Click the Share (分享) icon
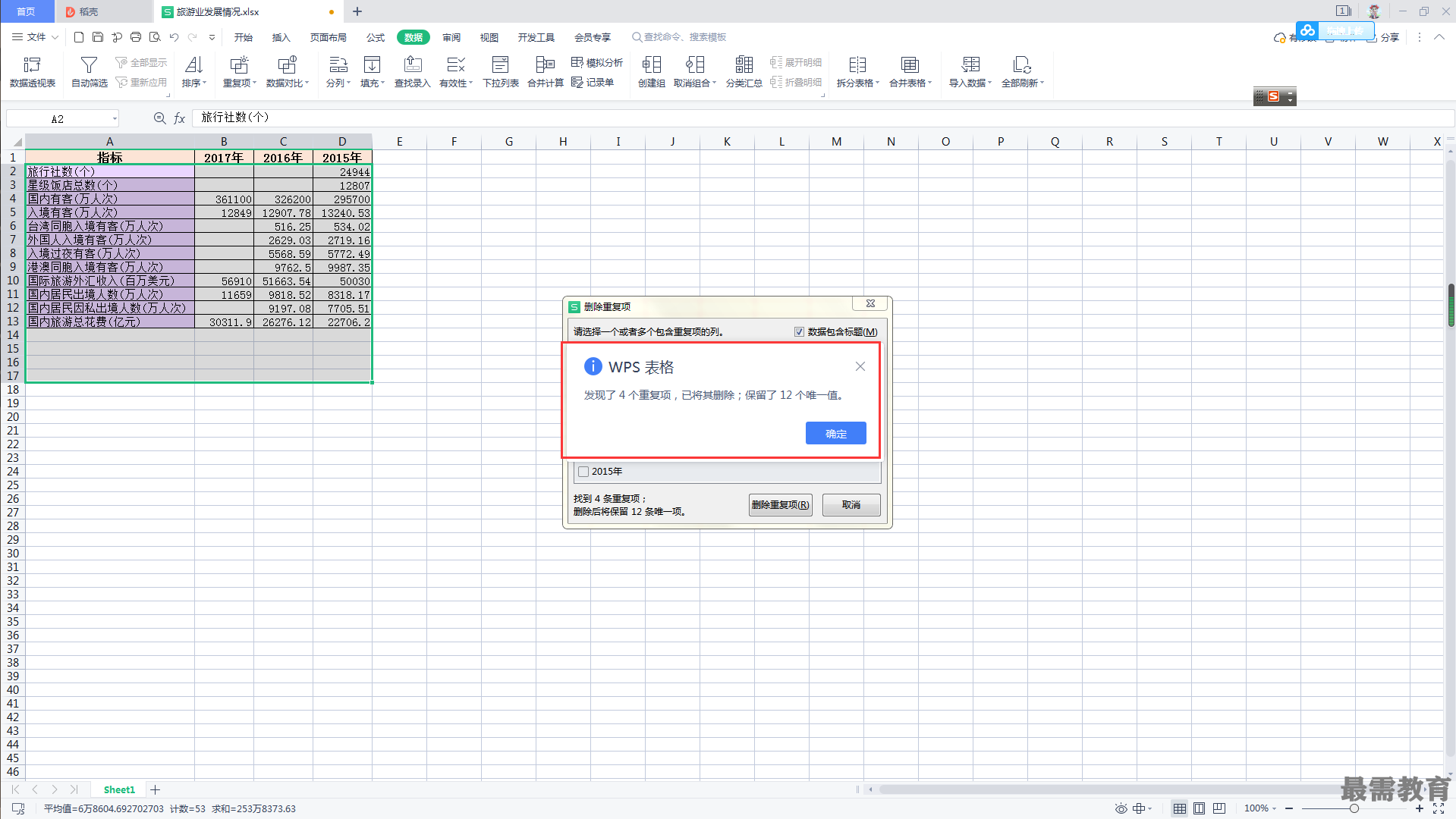Viewport: 1456px width, 819px height. tap(1383, 37)
